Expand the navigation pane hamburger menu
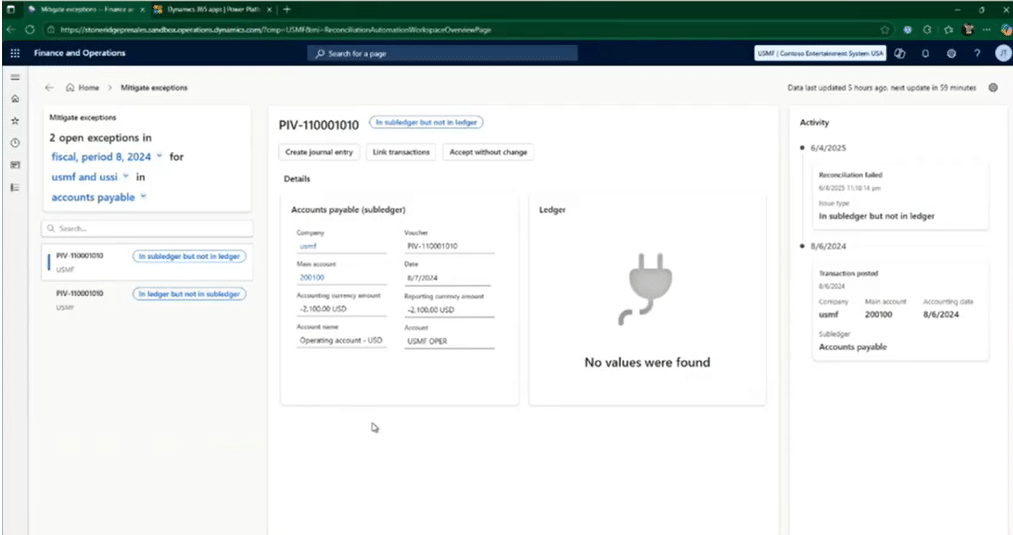 point(15,77)
